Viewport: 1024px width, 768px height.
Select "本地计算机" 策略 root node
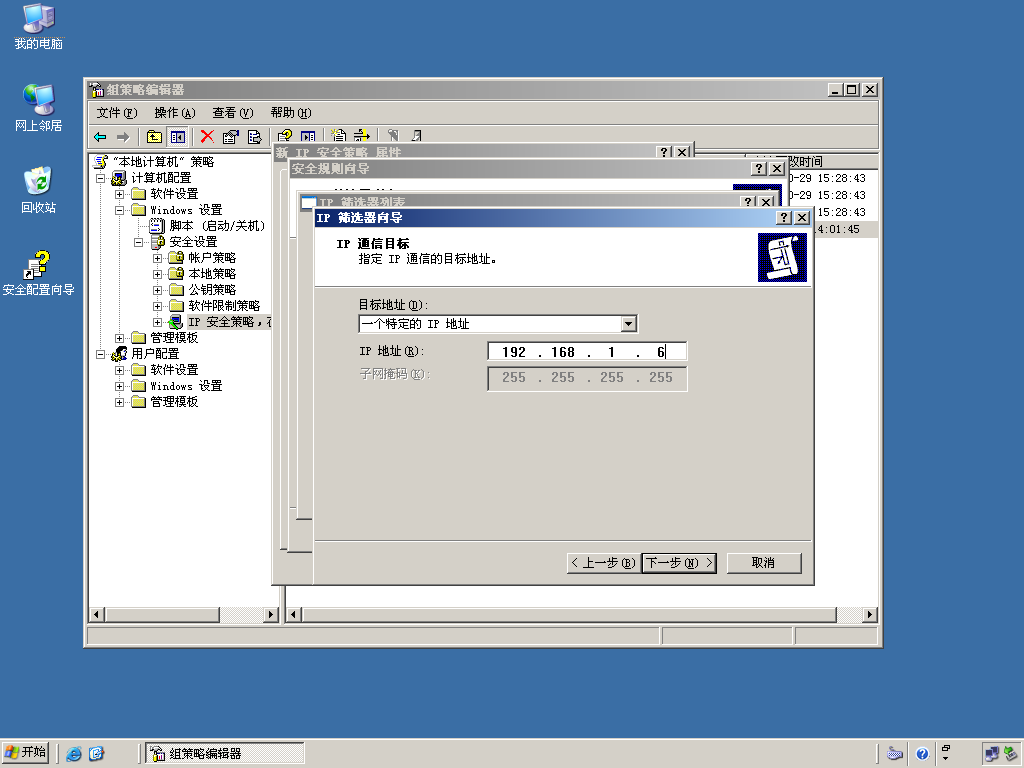point(163,162)
